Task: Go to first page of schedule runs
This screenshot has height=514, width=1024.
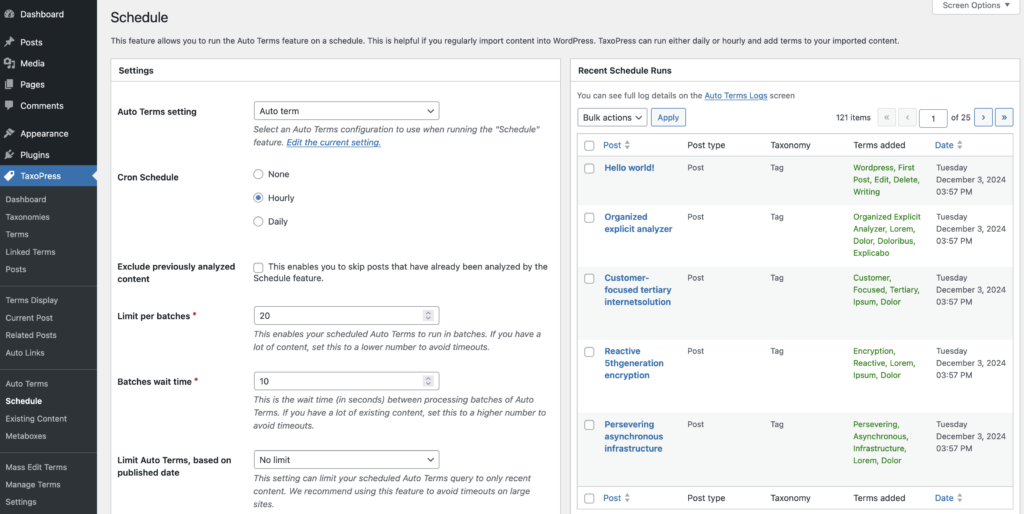Action: (x=886, y=118)
